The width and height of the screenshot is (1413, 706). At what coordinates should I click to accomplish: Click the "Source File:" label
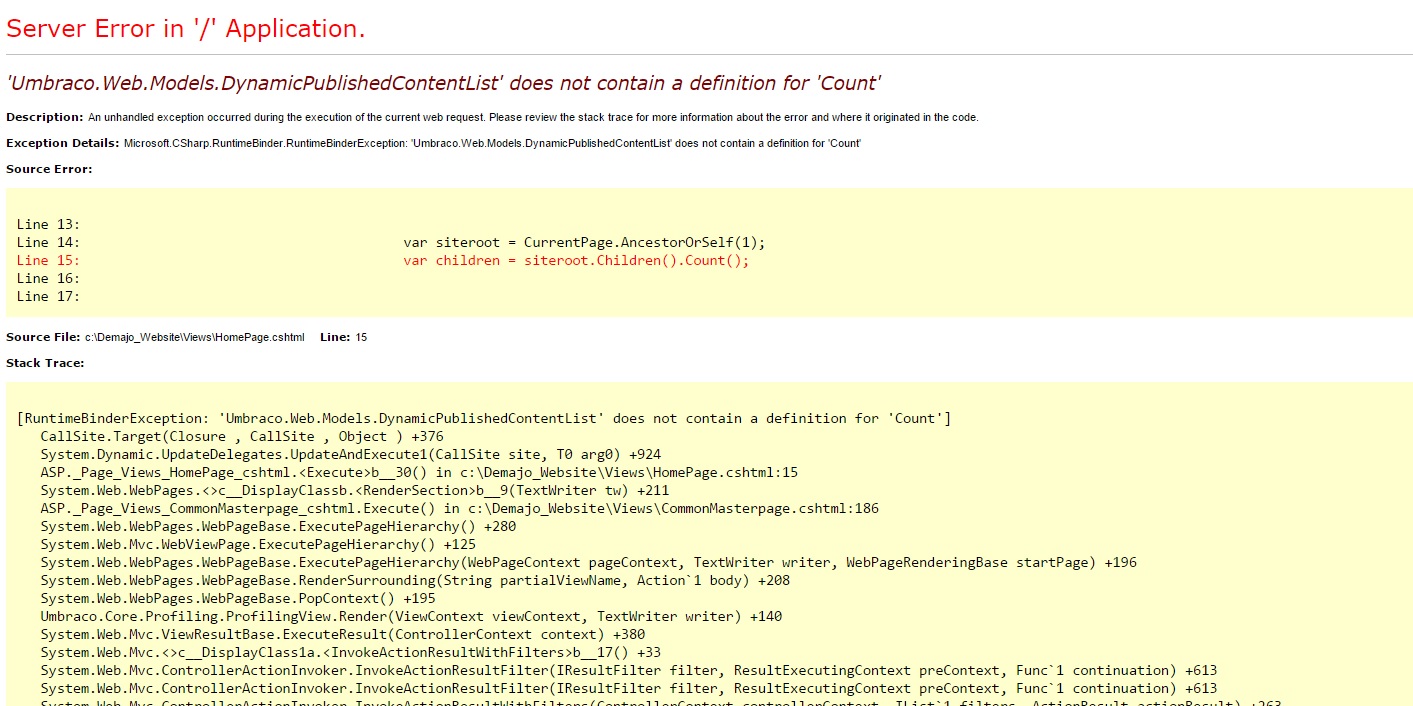[x=43, y=337]
